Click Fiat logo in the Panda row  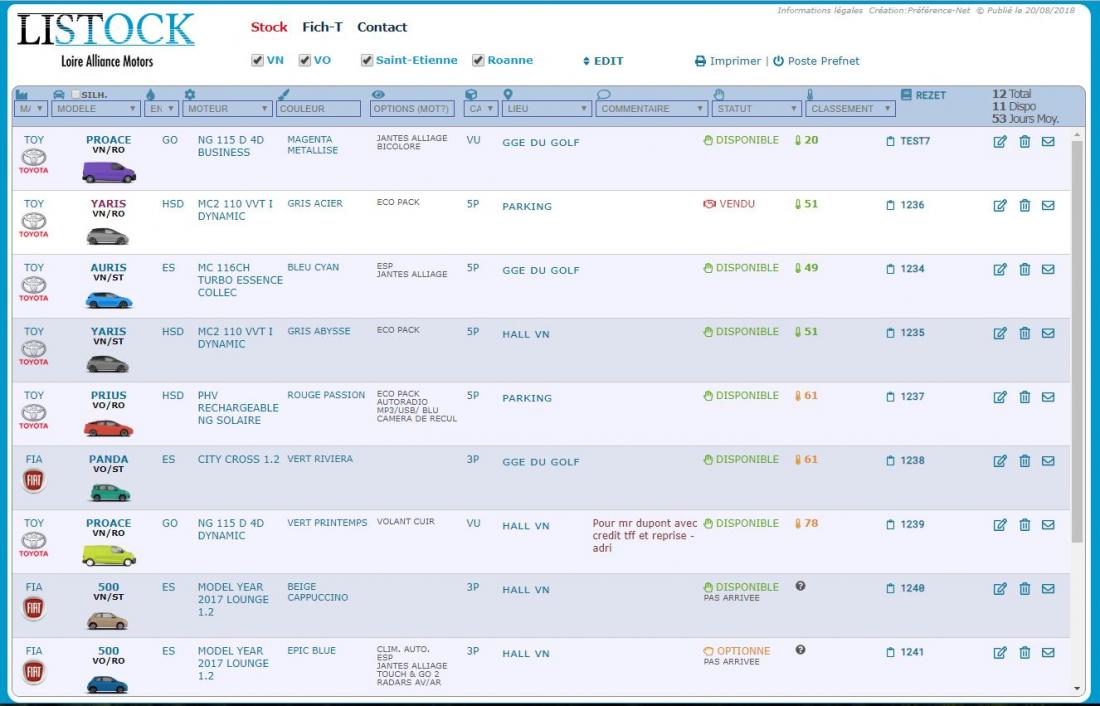click(34, 481)
